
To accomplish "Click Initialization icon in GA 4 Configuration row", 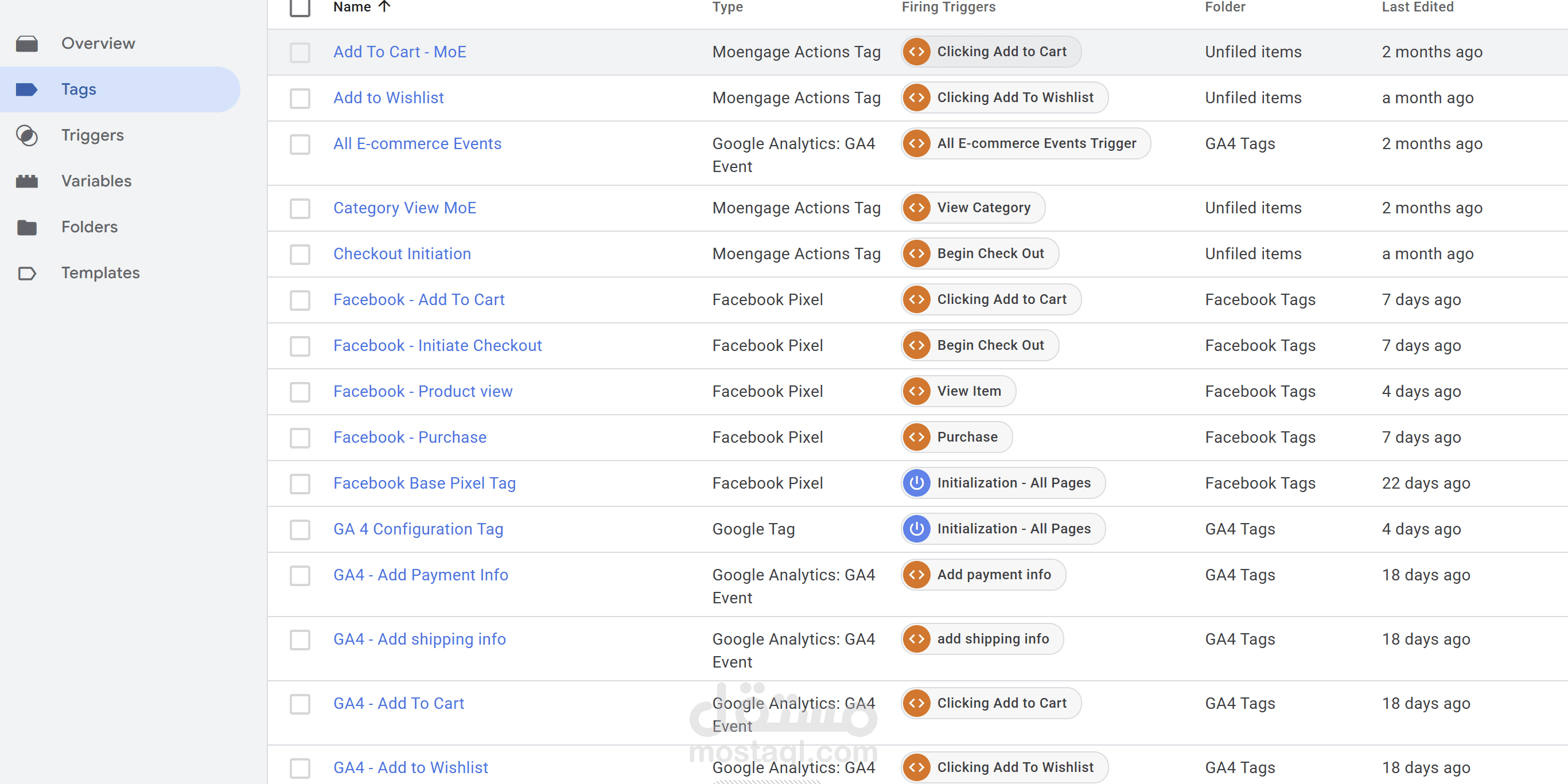I will pos(917,529).
